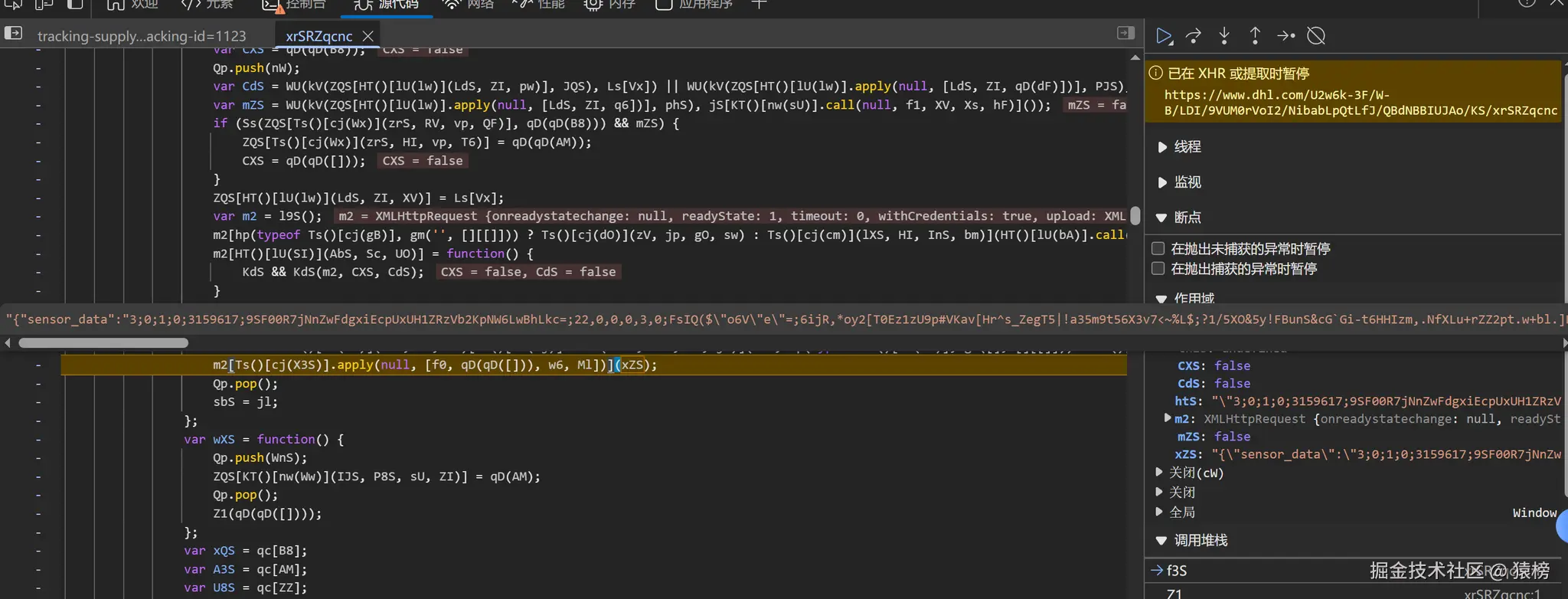Click the CdS: false scope entry

pos(1214,383)
